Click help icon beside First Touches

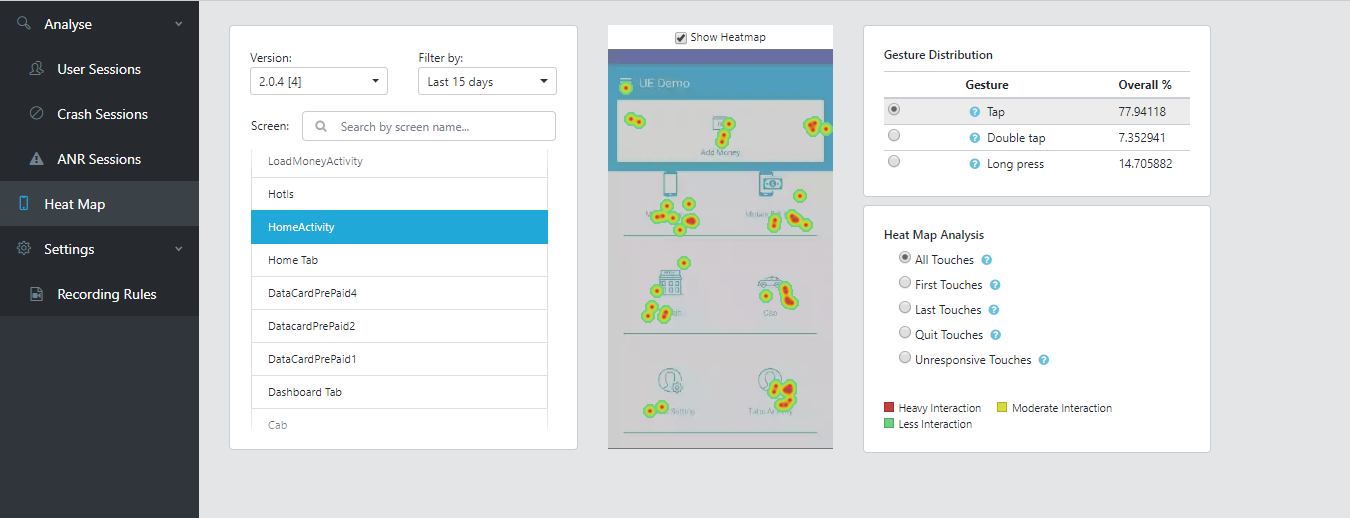click(995, 285)
